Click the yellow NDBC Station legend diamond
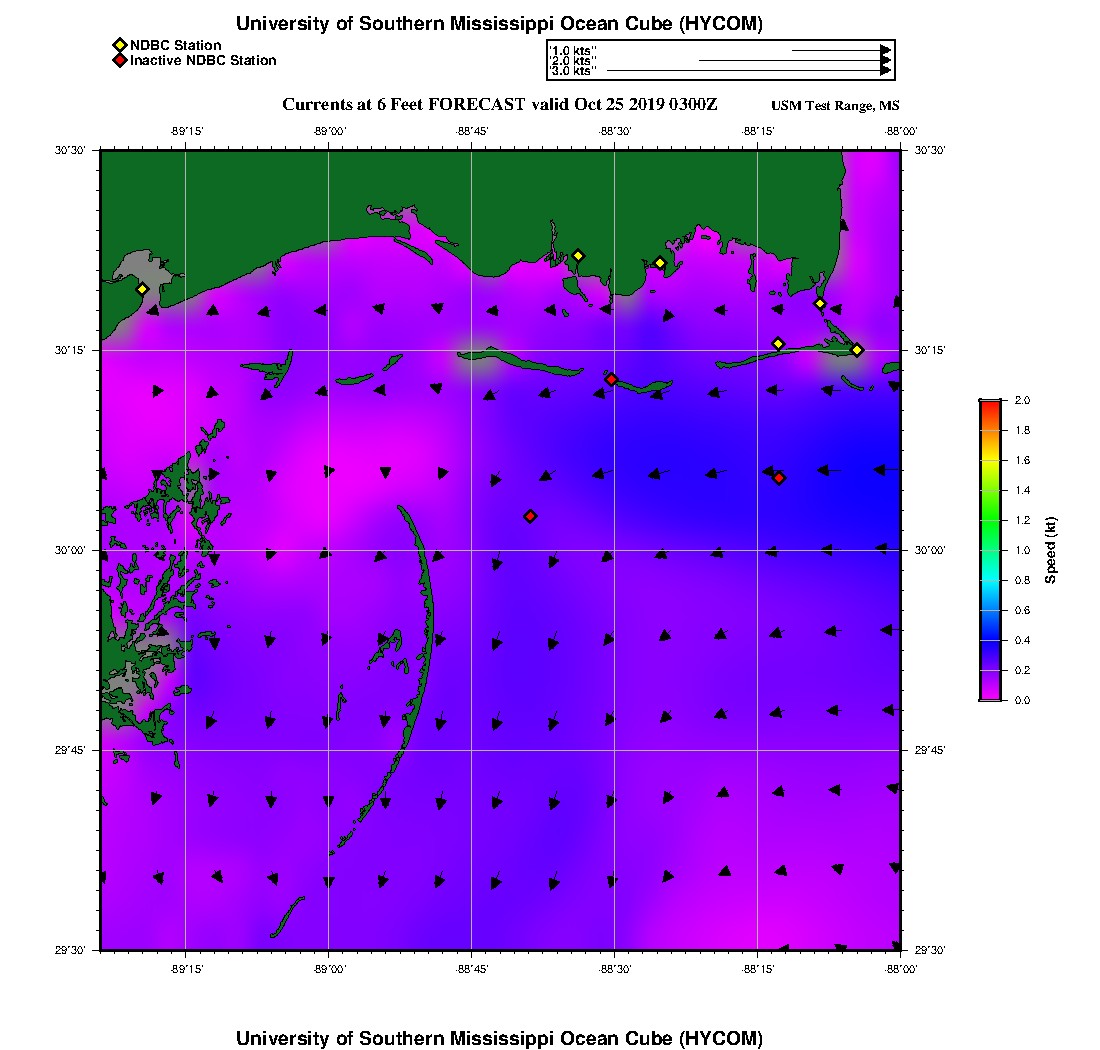The height and width of the screenshot is (1050, 1100). click(120, 46)
